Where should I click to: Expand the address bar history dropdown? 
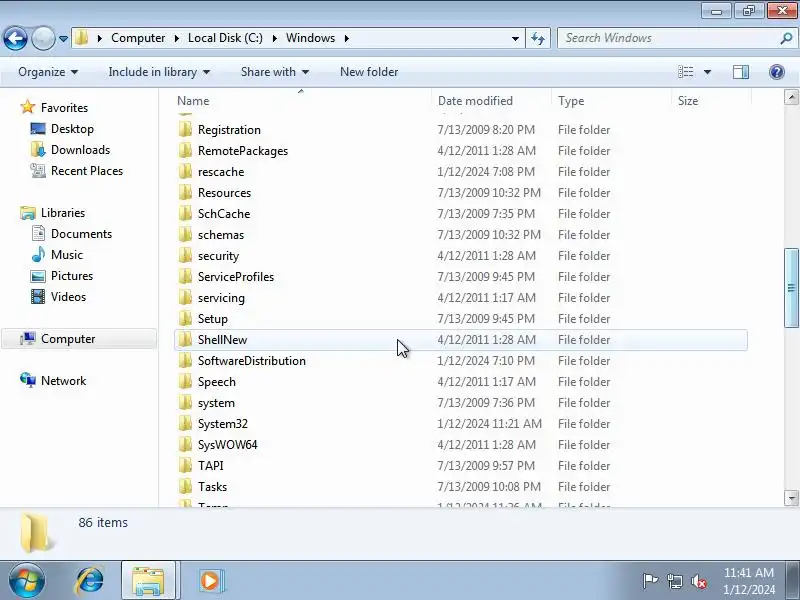point(515,38)
